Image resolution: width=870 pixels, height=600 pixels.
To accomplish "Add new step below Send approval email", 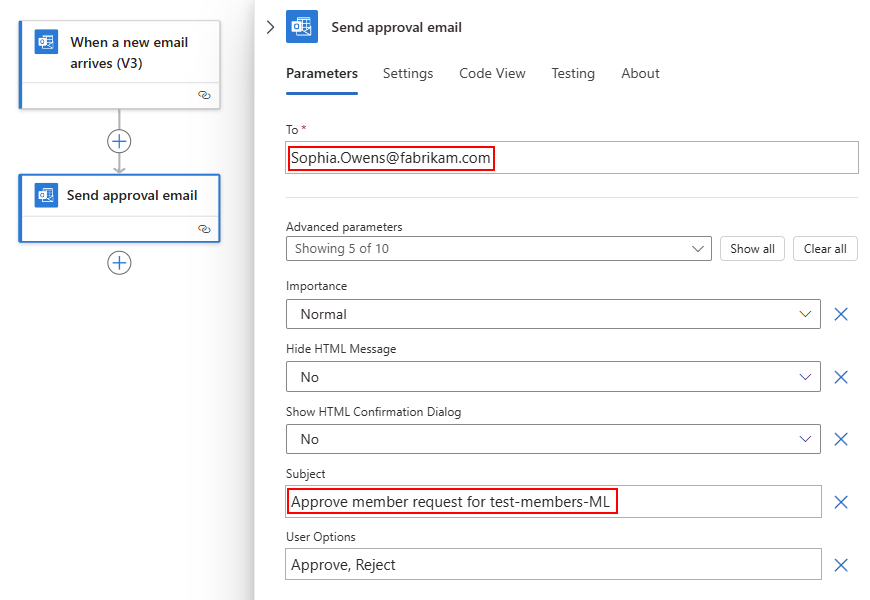I will 119,263.
